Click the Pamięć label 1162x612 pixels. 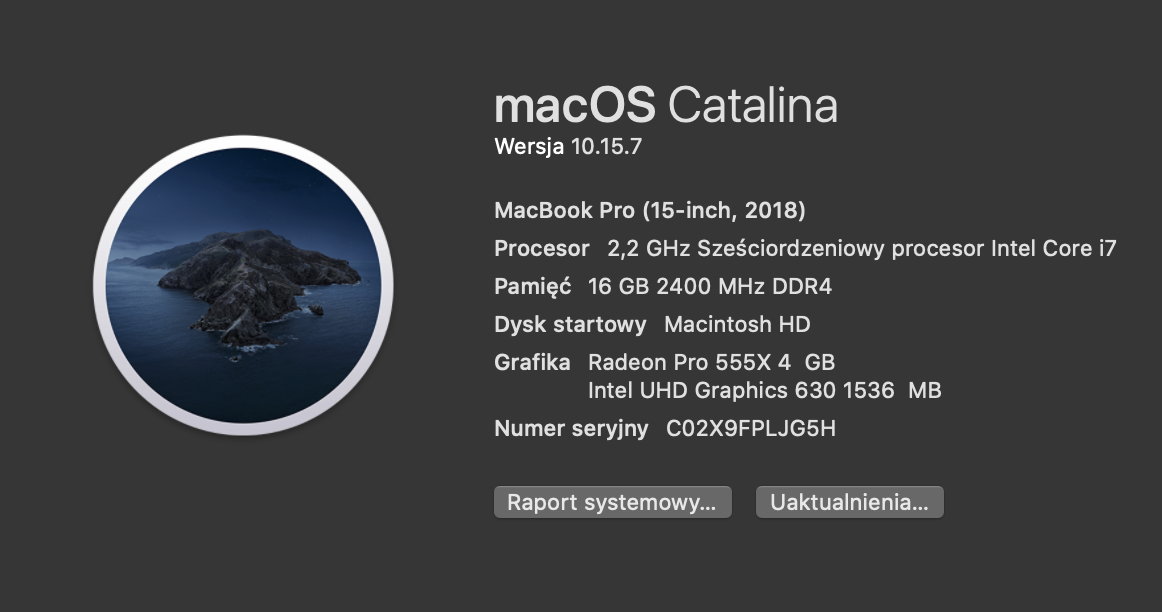532,287
